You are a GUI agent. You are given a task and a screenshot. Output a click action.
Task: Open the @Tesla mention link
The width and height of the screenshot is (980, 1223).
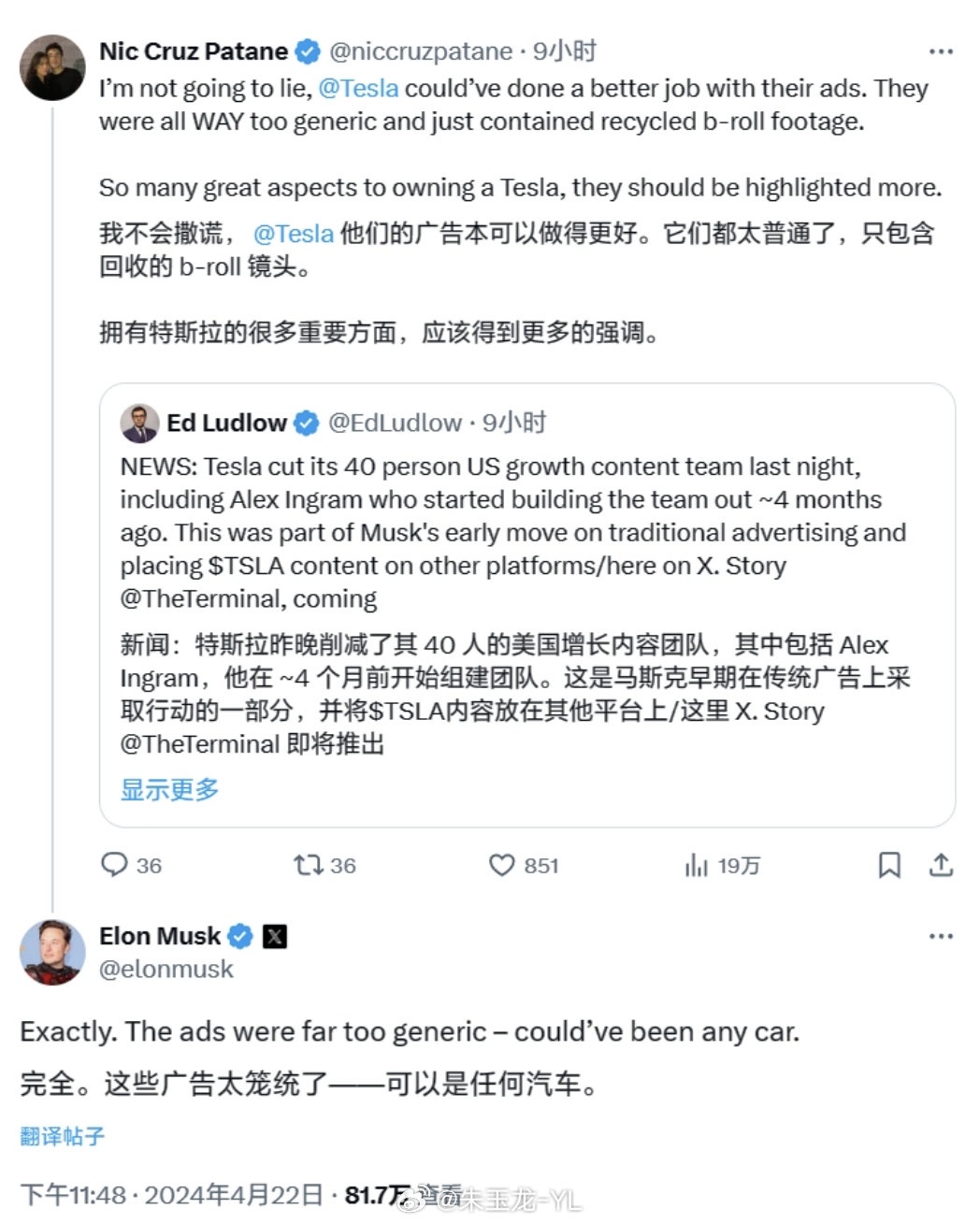pos(358,88)
